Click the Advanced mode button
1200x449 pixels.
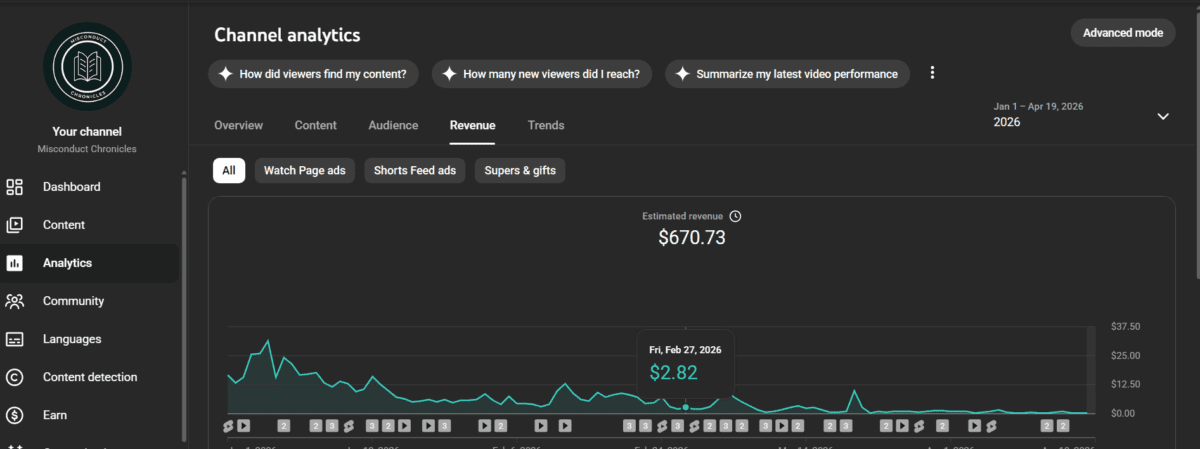click(x=1122, y=33)
